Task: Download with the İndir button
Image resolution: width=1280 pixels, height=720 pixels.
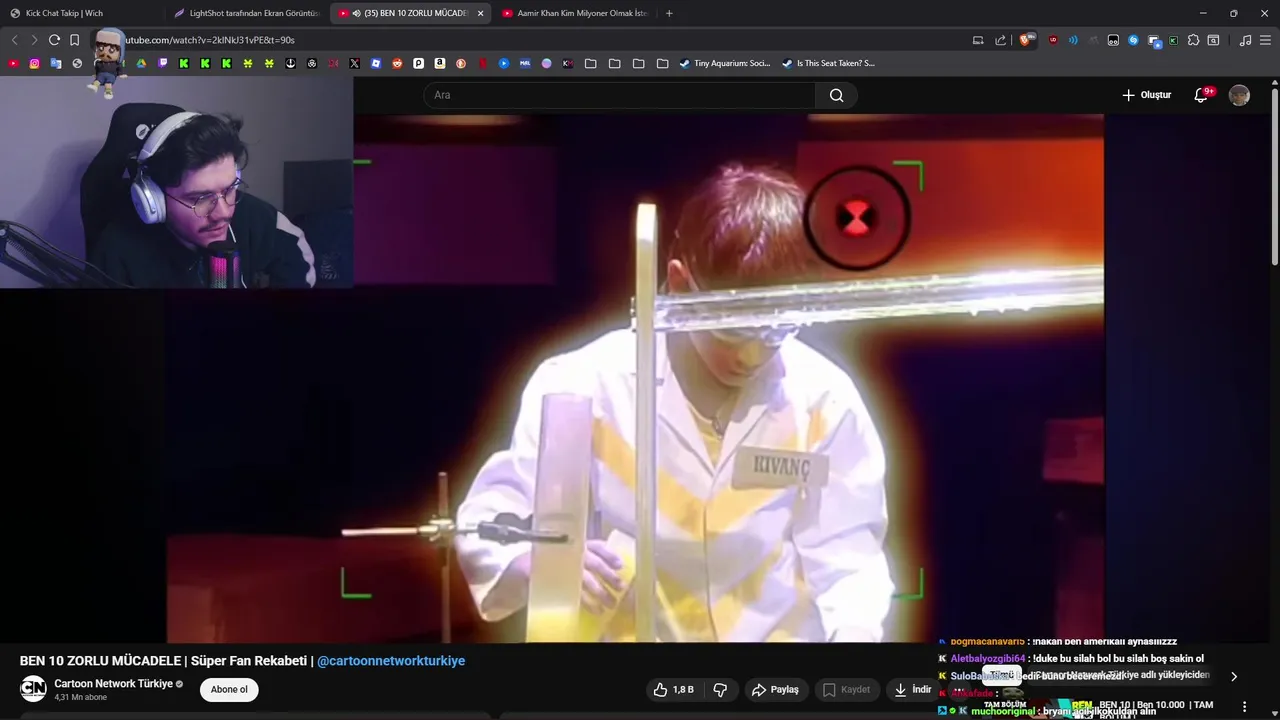Action: [912, 689]
